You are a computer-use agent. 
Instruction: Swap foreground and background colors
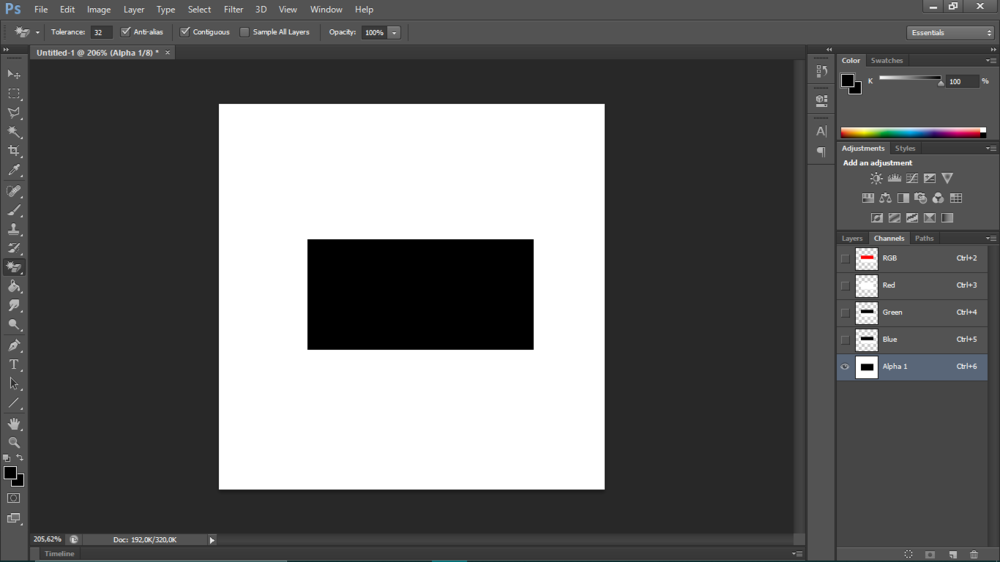20,458
